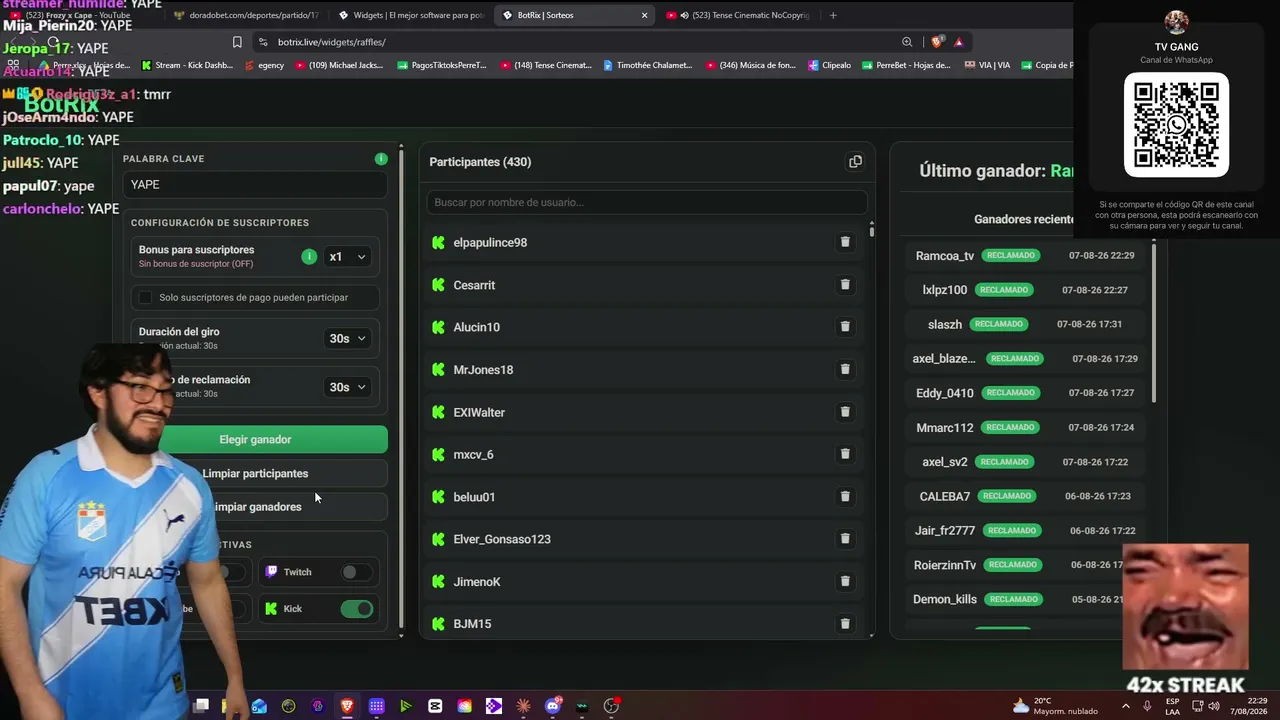This screenshot has width=1280, height=720.
Task: Open spin duration 30s dropdown
Action: [x=347, y=339]
